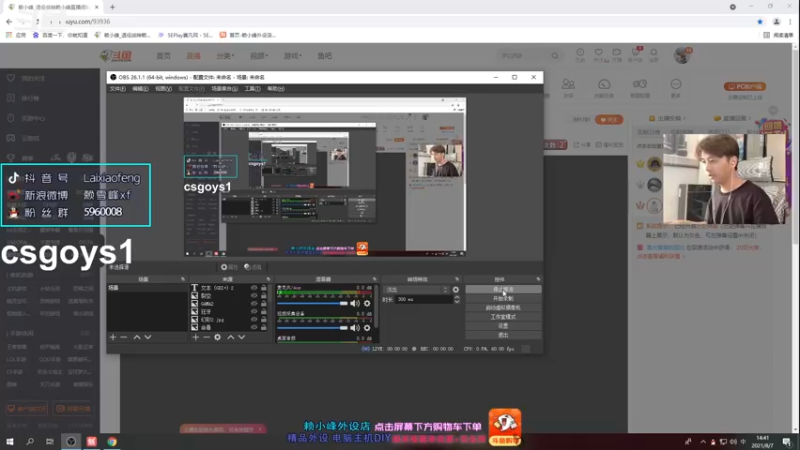The image size is (800, 450).
Task: Open the heart follow icon in Douyu header
Action: click(x=598, y=53)
